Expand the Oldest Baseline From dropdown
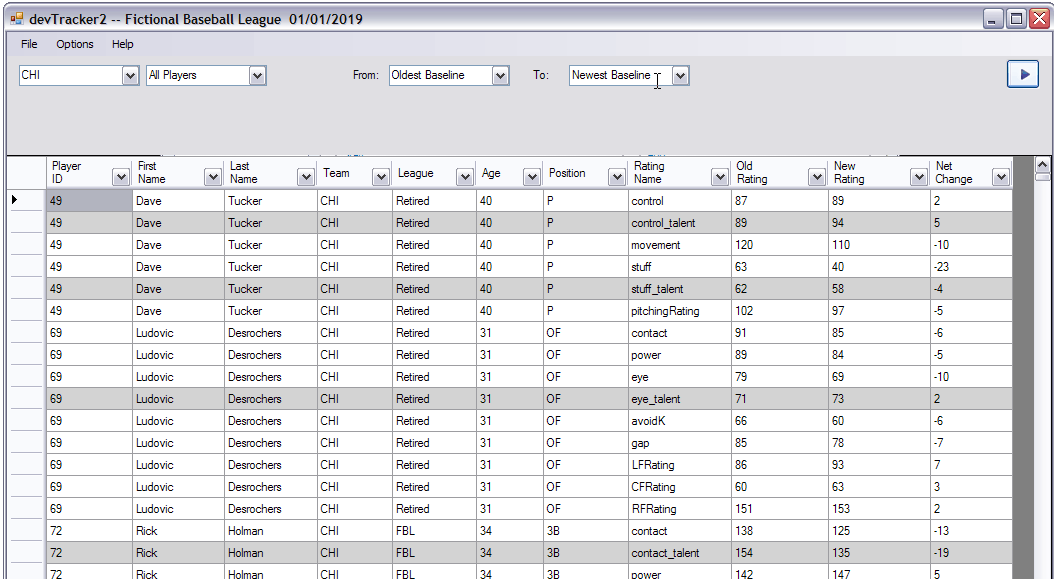The width and height of the screenshot is (1054, 579). (501, 76)
